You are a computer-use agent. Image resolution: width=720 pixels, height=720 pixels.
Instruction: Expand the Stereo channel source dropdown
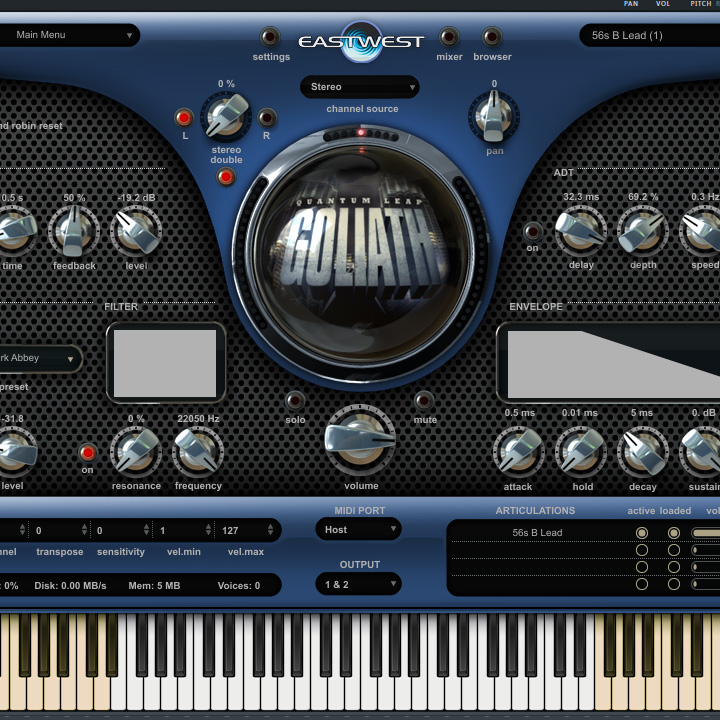(x=360, y=87)
